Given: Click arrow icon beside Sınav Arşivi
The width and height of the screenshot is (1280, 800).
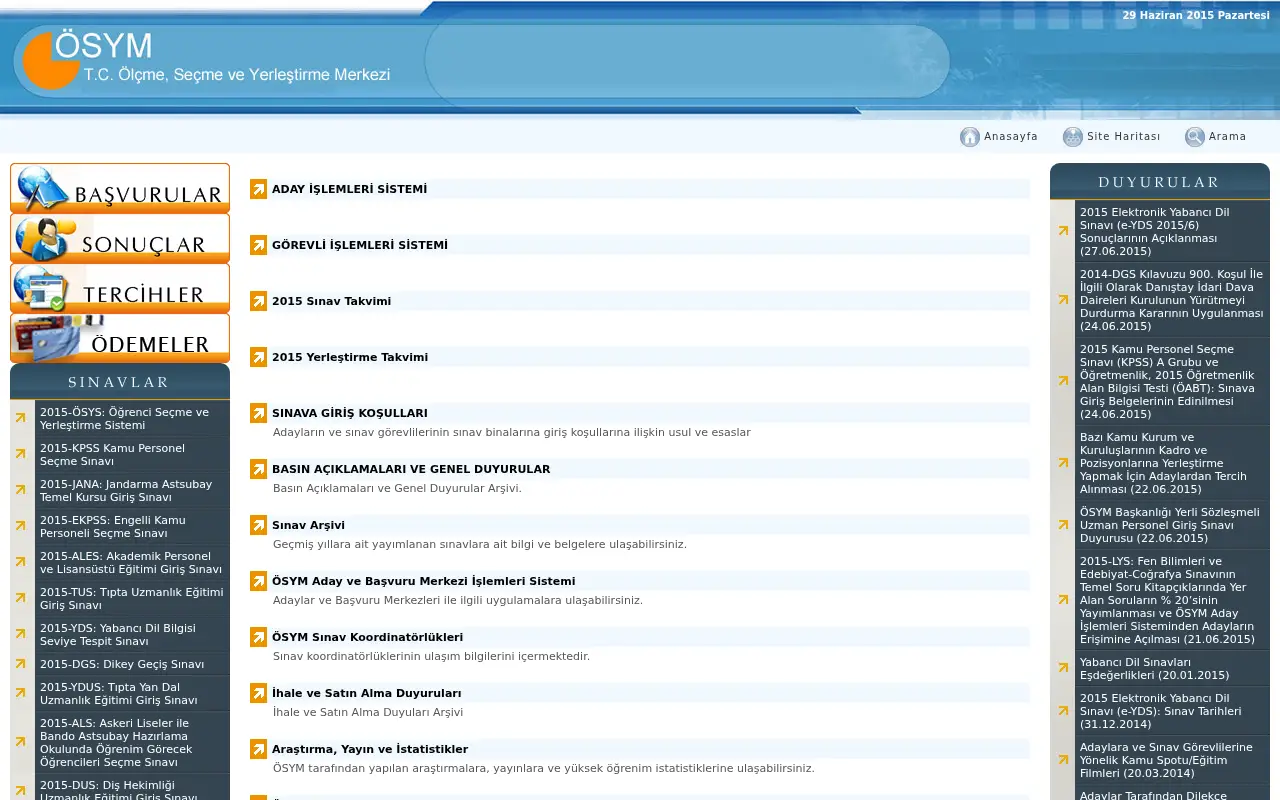Looking at the screenshot, I should [258, 525].
